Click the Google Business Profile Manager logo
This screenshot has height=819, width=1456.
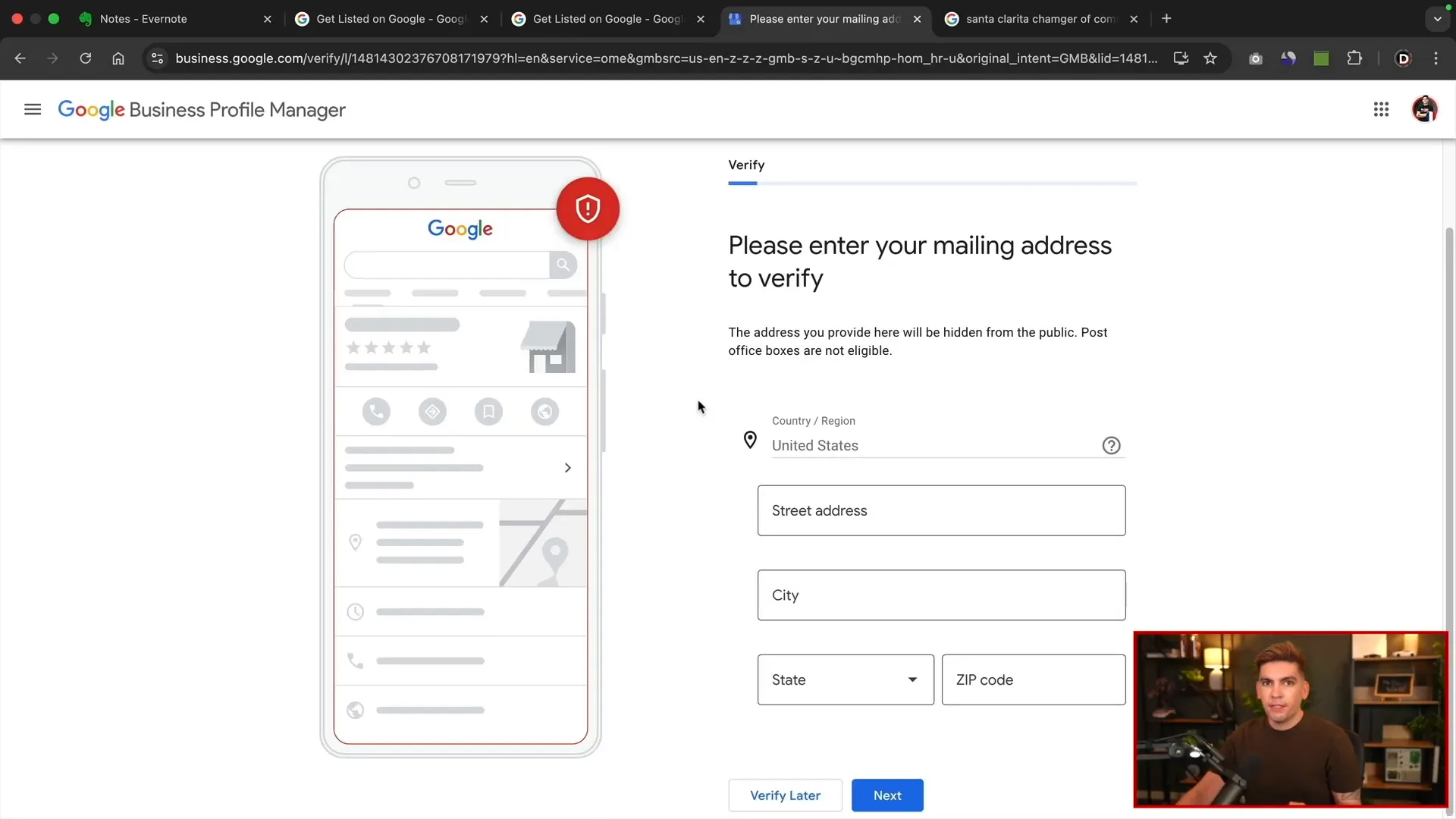[202, 110]
